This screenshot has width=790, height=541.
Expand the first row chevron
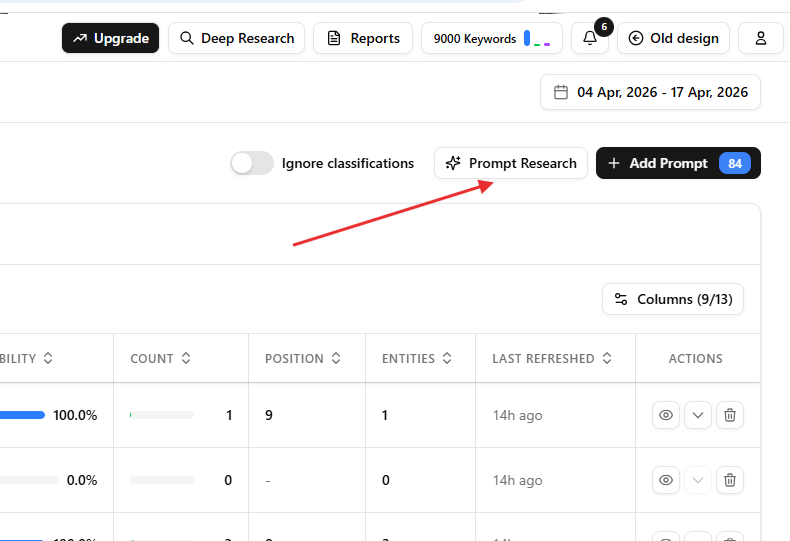pos(698,415)
